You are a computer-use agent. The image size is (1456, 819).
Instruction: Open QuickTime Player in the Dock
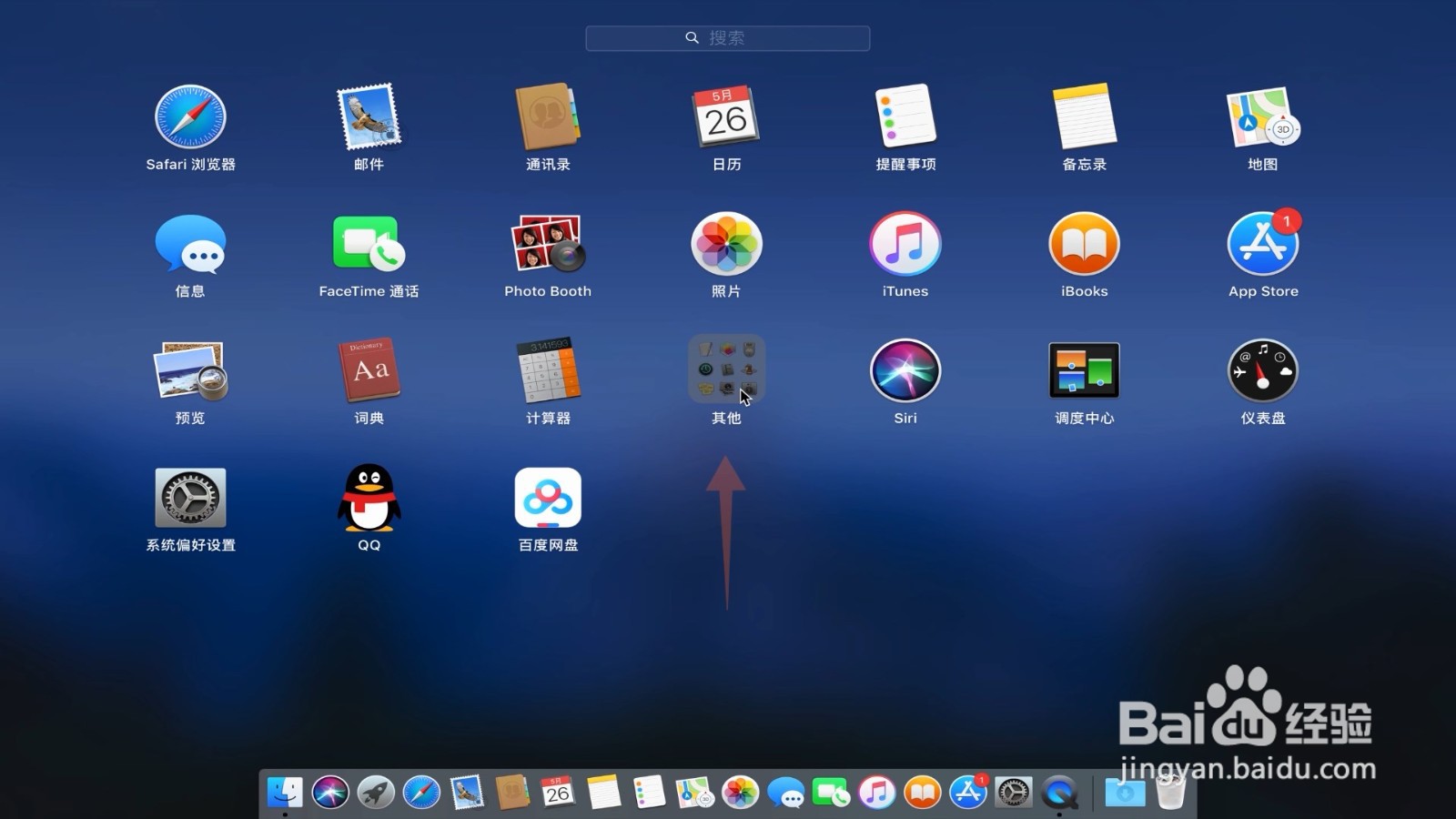coord(1059,792)
